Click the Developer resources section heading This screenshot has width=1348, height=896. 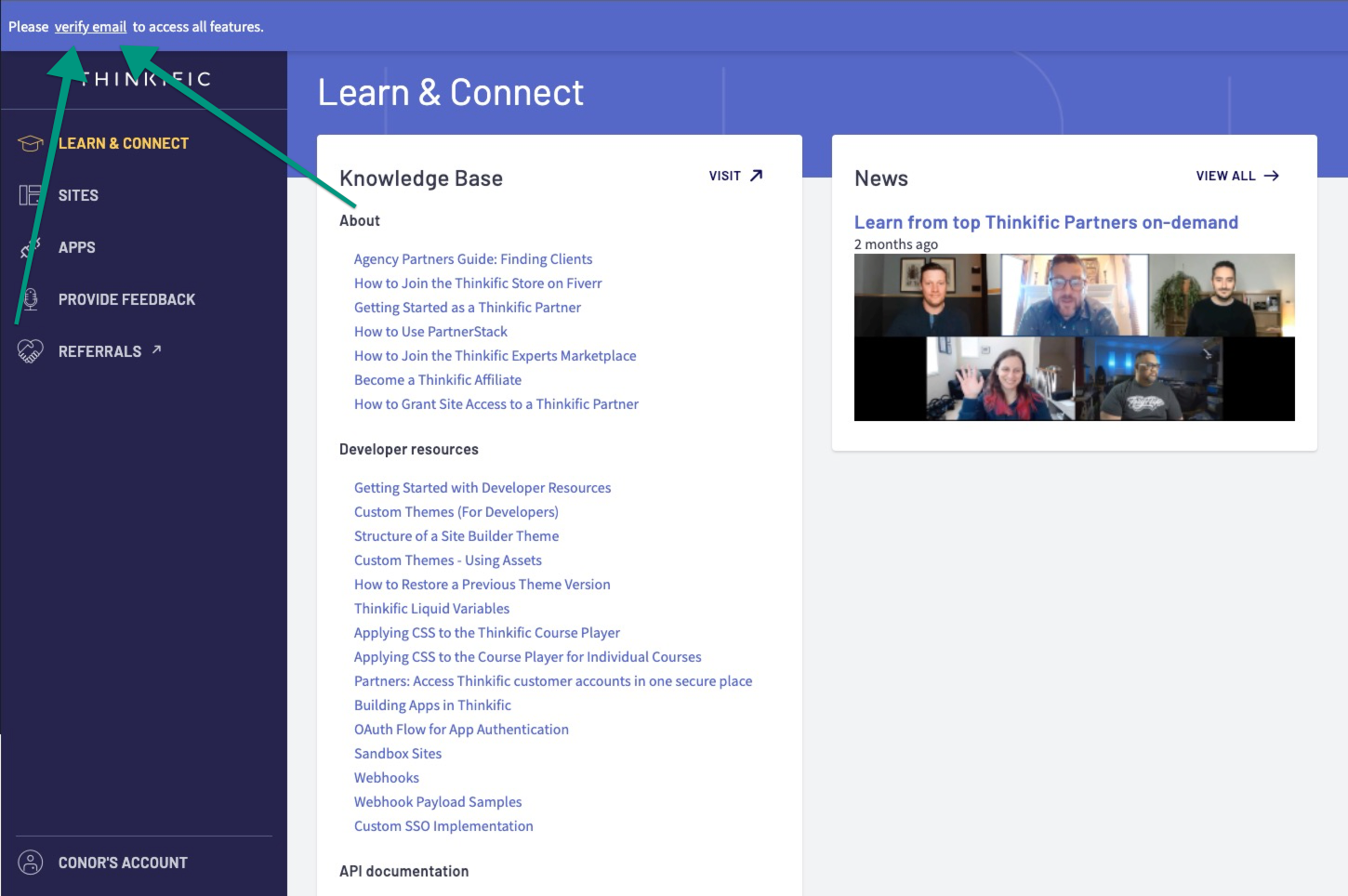coord(409,449)
